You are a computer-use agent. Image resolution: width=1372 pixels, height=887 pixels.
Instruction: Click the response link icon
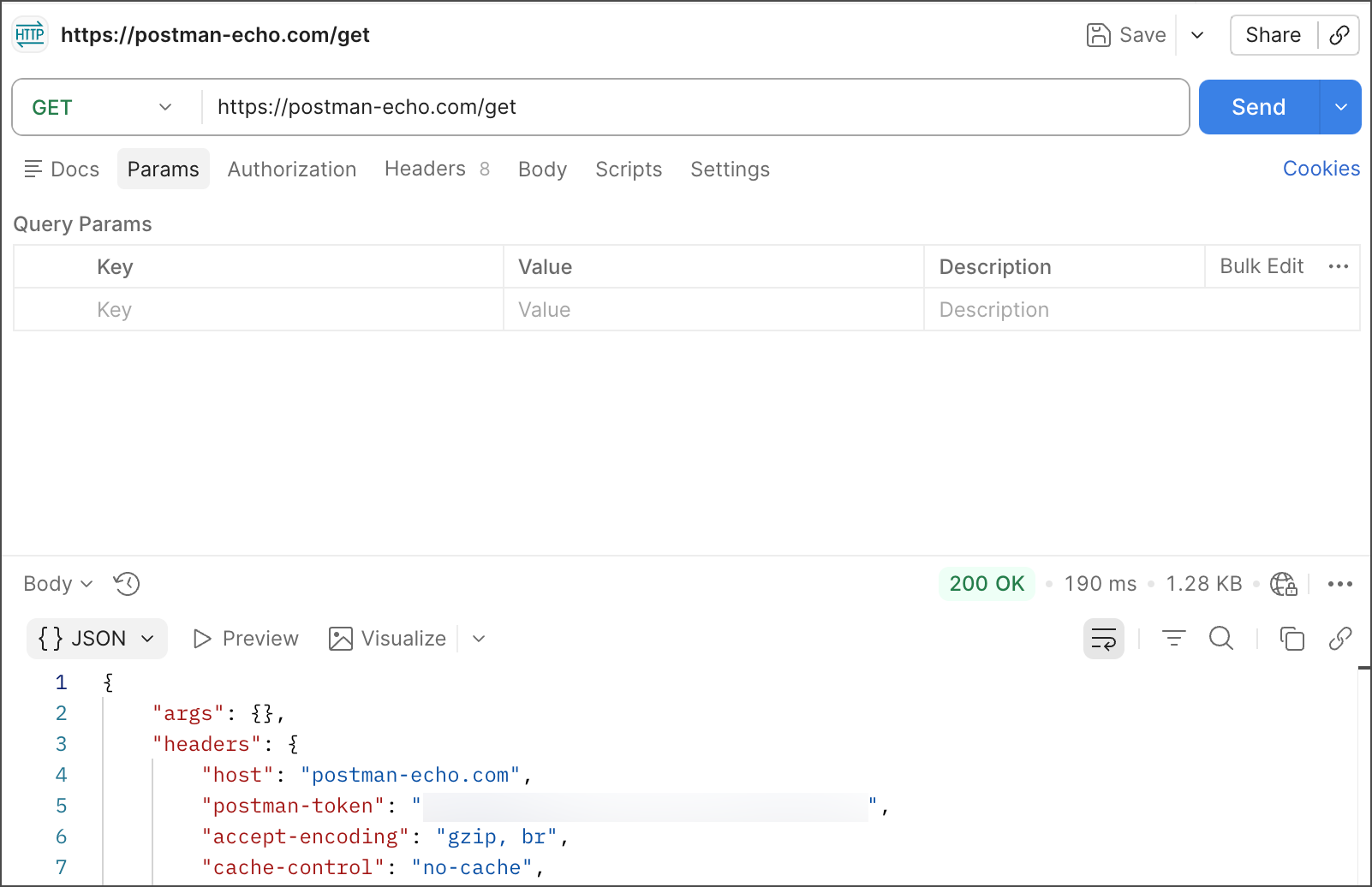tap(1339, 639)
